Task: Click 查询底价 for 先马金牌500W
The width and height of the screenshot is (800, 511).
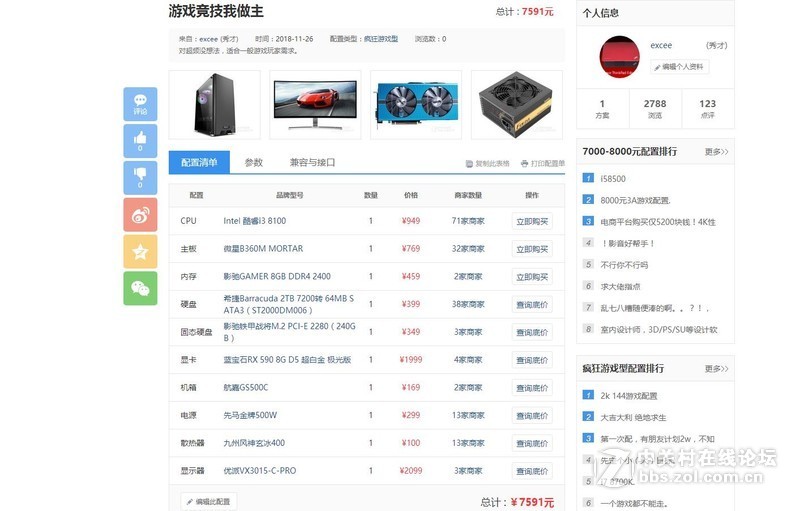Action: (532, 416)
